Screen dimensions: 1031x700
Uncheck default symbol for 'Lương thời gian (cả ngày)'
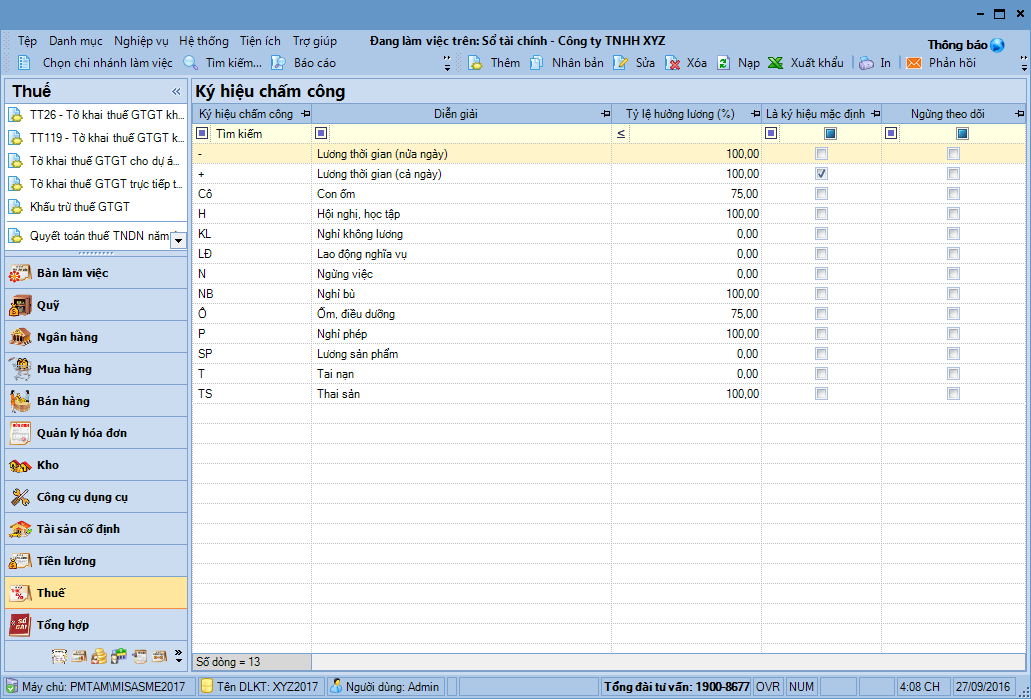(x=821, y=174)
